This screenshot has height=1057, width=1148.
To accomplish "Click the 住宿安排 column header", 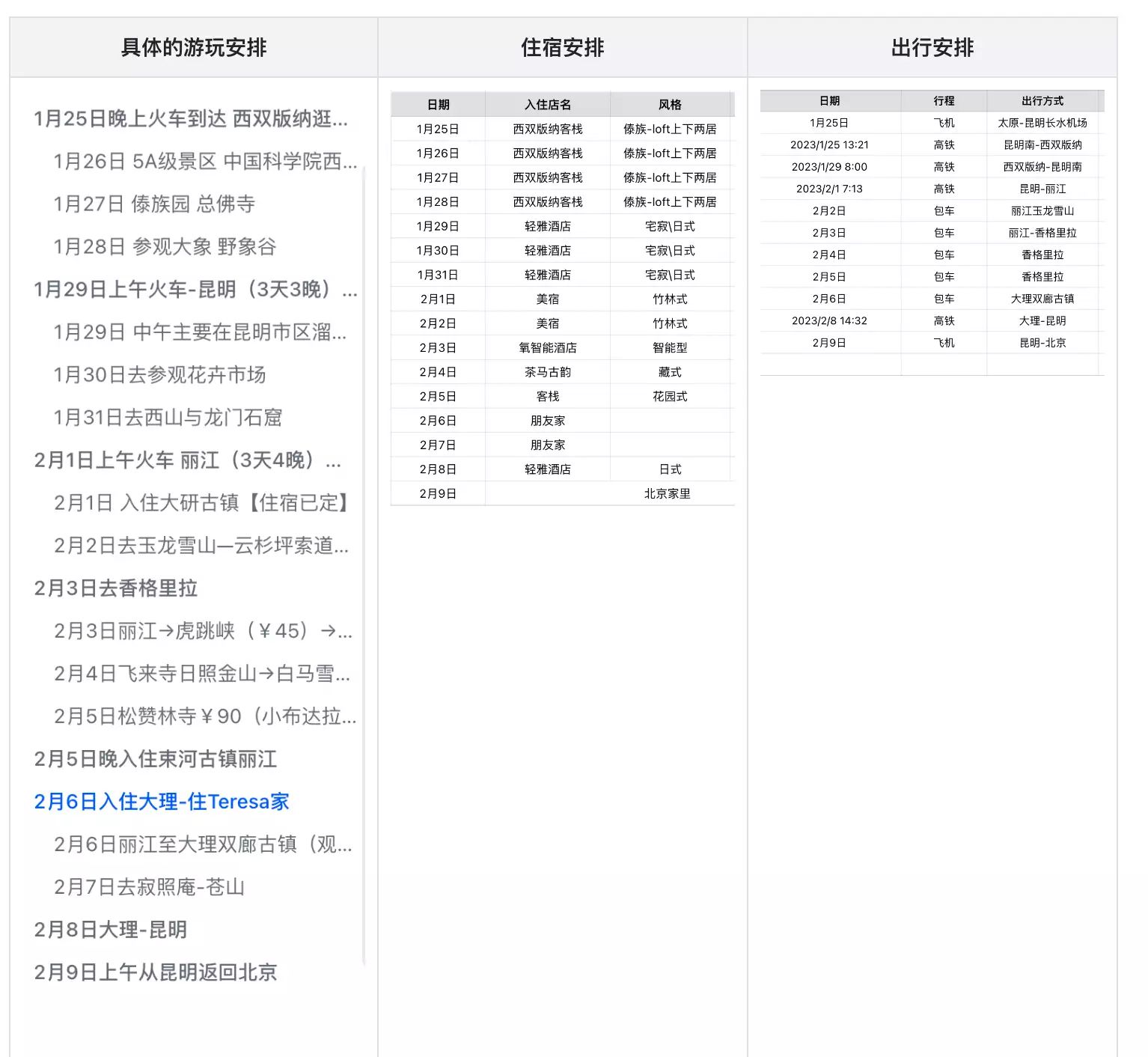I will point(563,47).
